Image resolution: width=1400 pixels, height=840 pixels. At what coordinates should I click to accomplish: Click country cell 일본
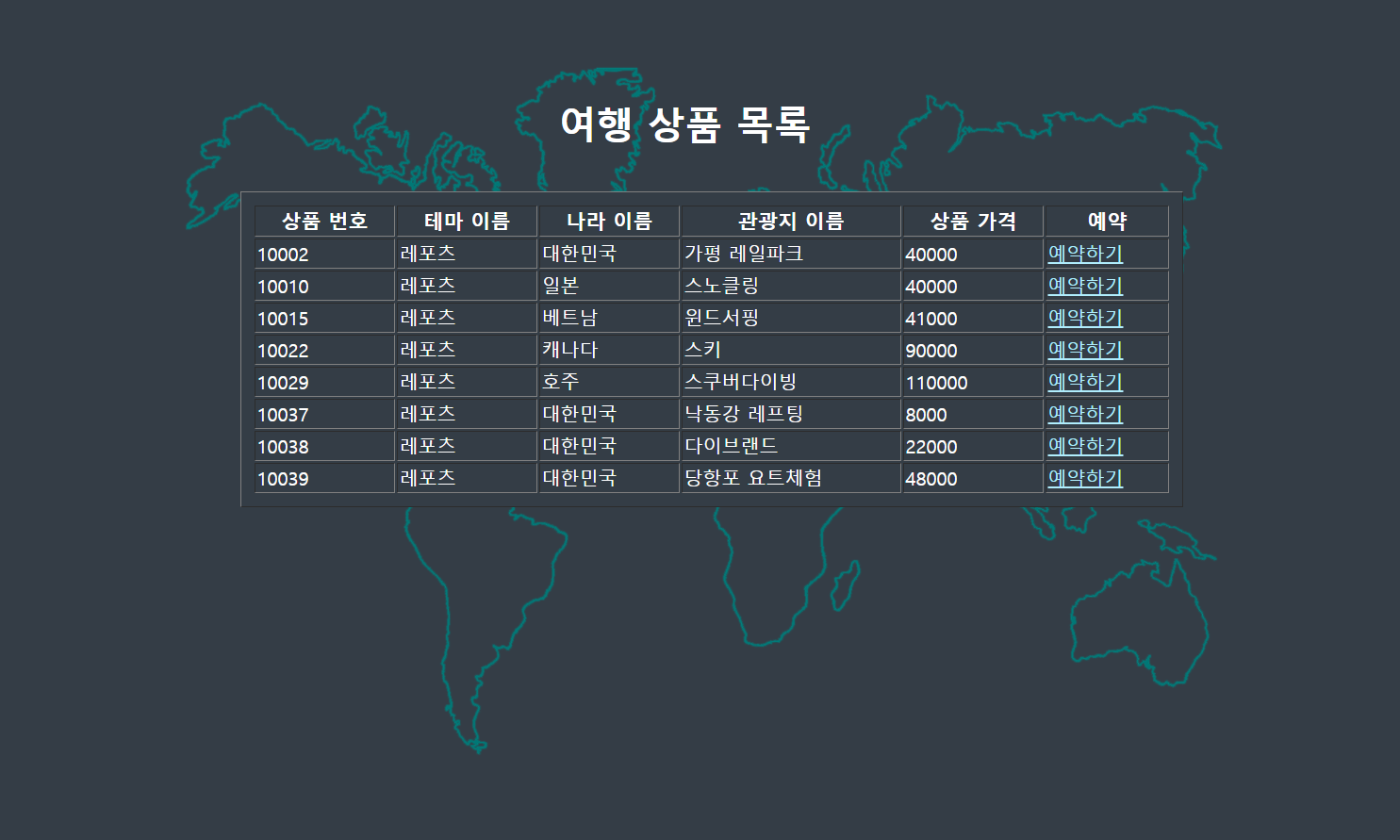609,286
